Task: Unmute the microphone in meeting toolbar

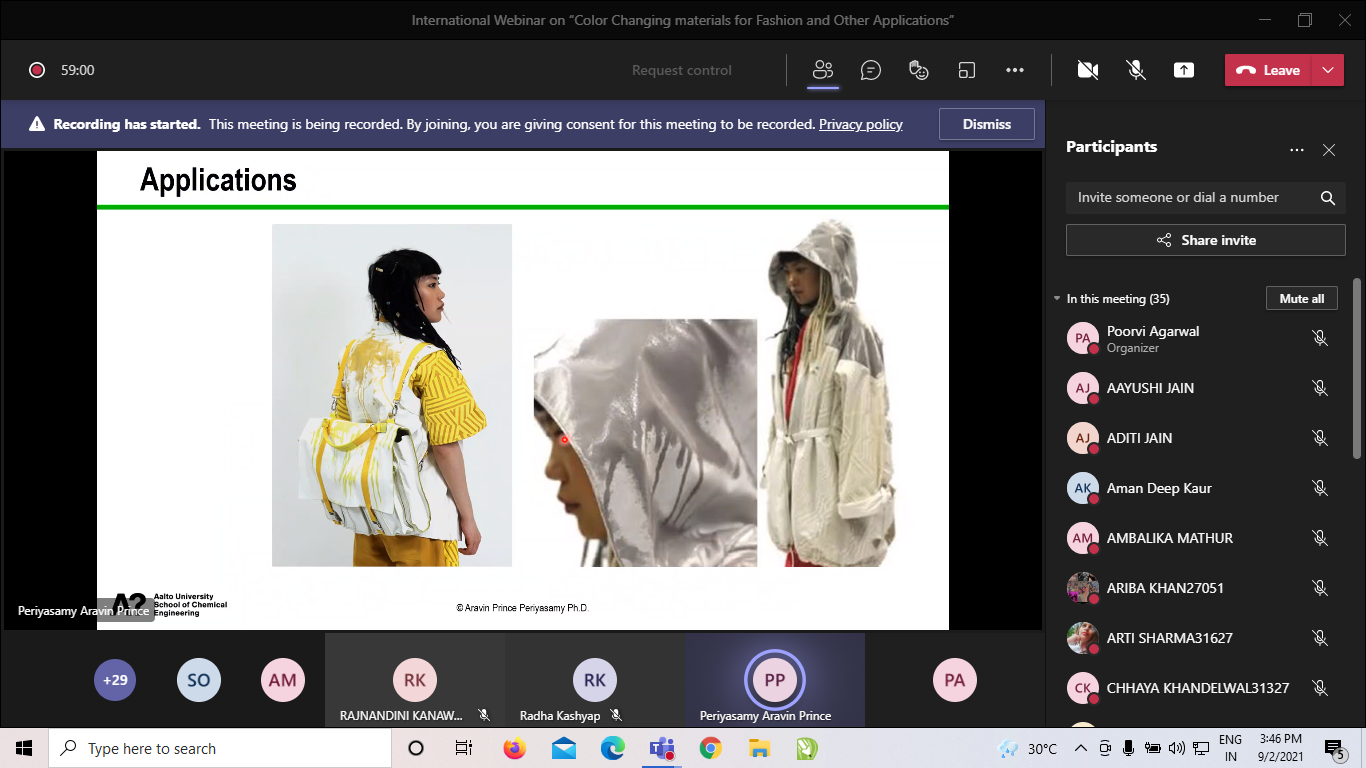Action: [x=1135, y=70]
